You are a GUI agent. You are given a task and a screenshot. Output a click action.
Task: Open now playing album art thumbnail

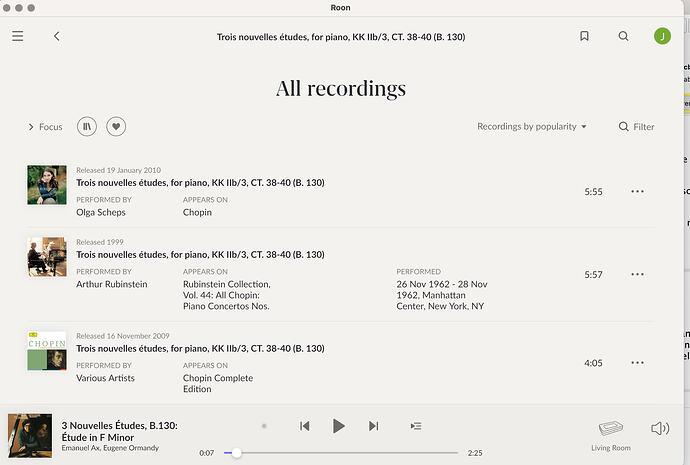coord(30,436)
